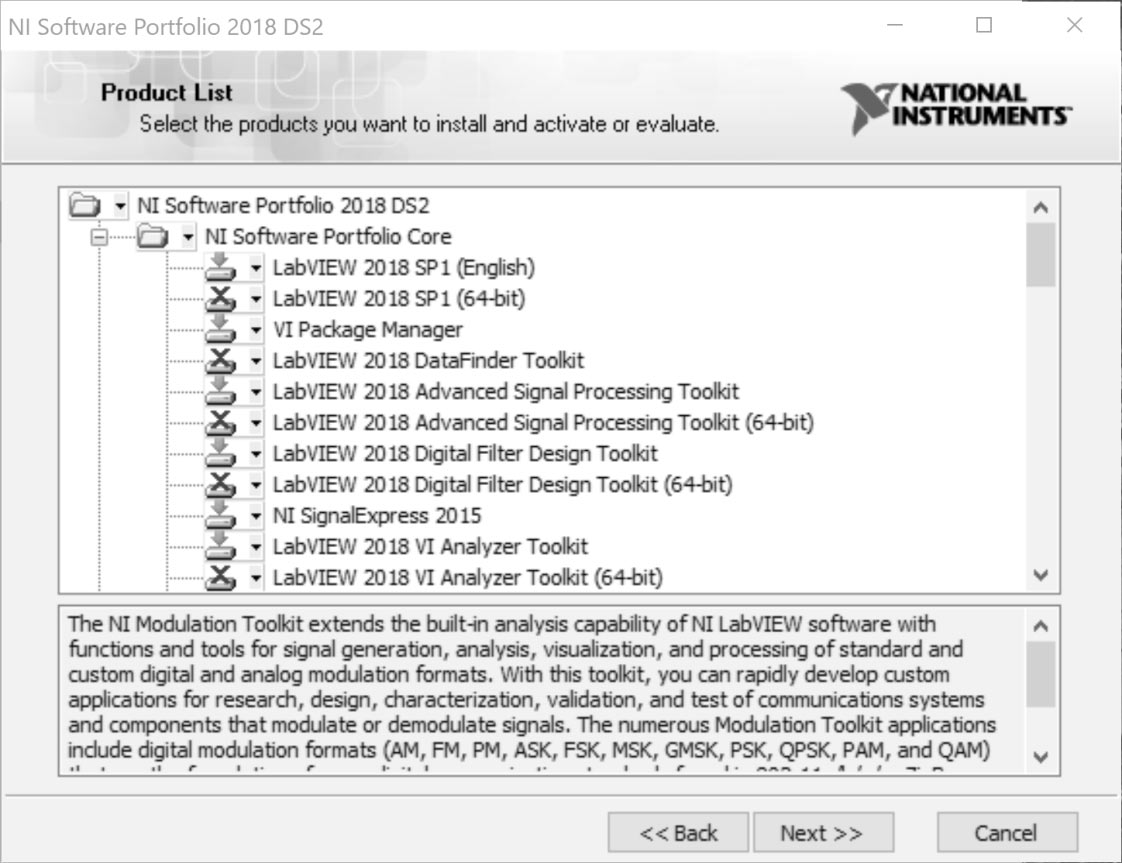Click the product list scrollbar thumb
This screenshot has height=863, width=1122.
coord(1041,255)
